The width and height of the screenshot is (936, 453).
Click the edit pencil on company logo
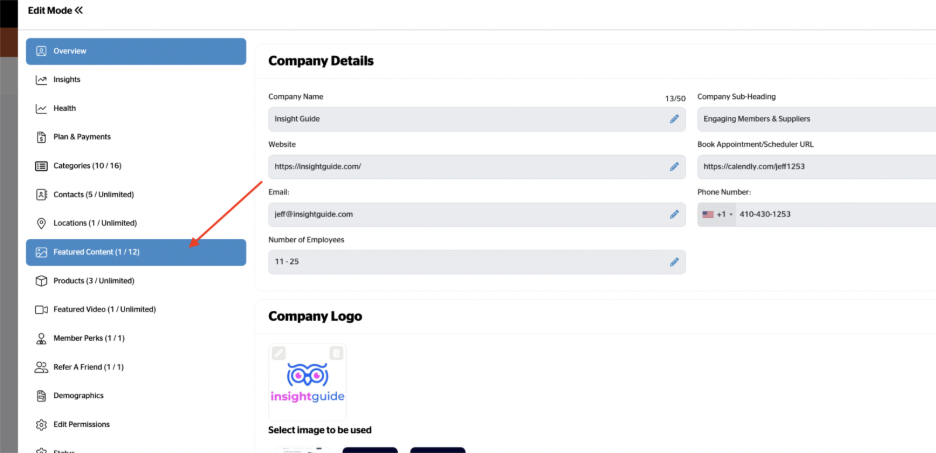tap(279, 353)
